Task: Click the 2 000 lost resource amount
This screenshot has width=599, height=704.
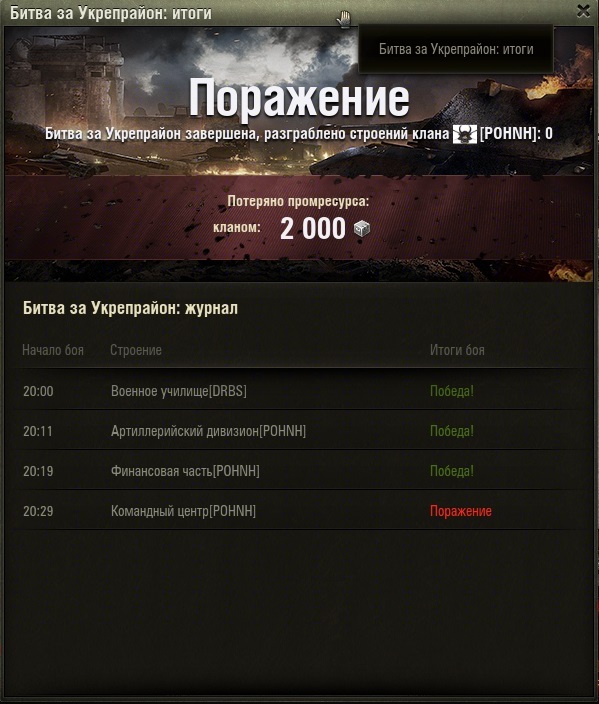Action: (313, 229)
